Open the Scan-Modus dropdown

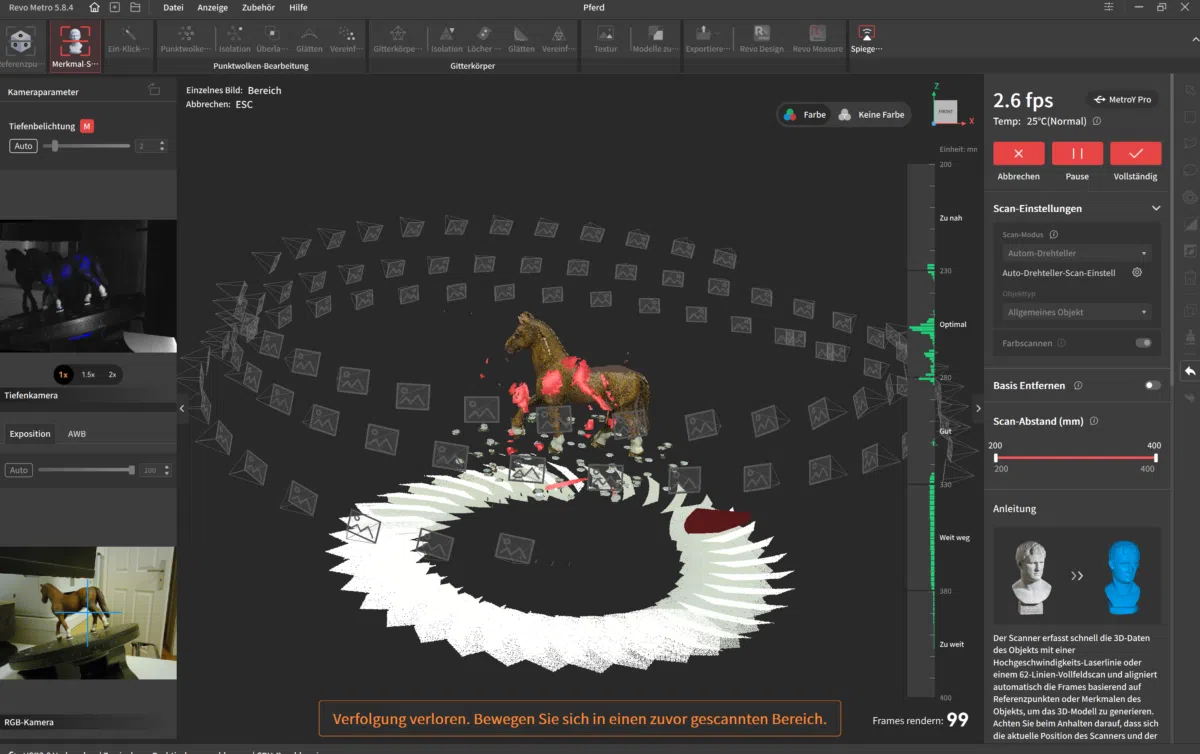(x=1076, y=253)
